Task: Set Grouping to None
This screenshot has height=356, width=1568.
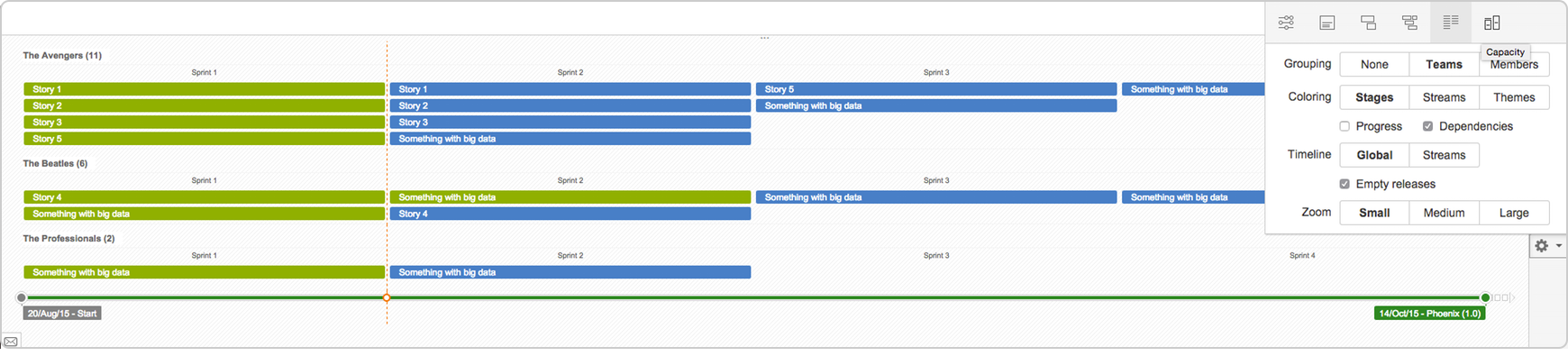Action: 1374,64
